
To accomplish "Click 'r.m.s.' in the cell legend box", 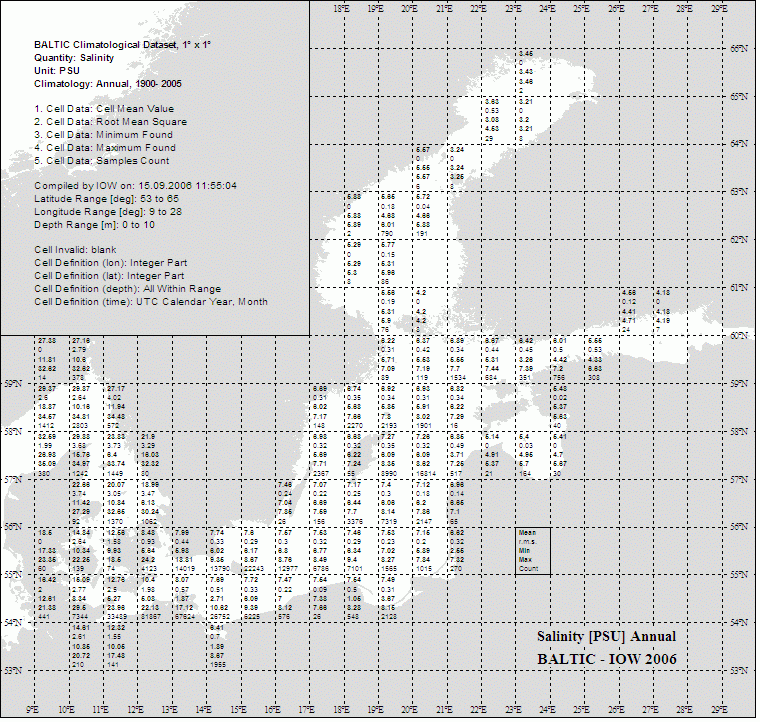I will (527, 541).
